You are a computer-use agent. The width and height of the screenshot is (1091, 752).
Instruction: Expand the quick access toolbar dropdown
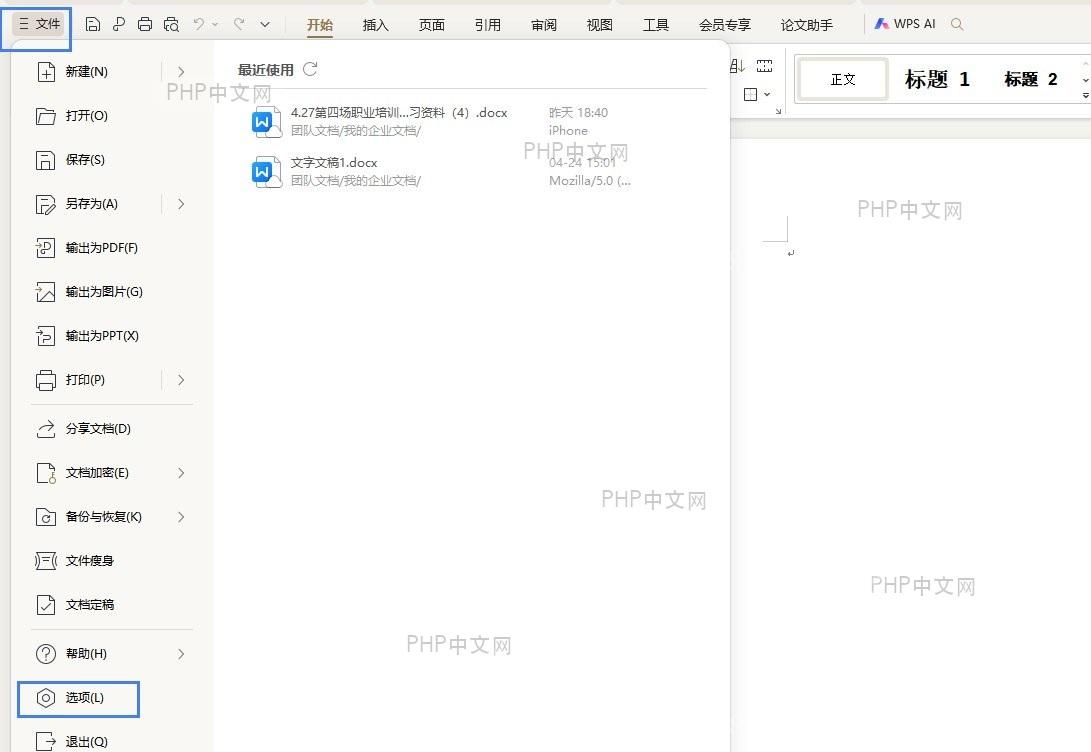pos(265,24)
